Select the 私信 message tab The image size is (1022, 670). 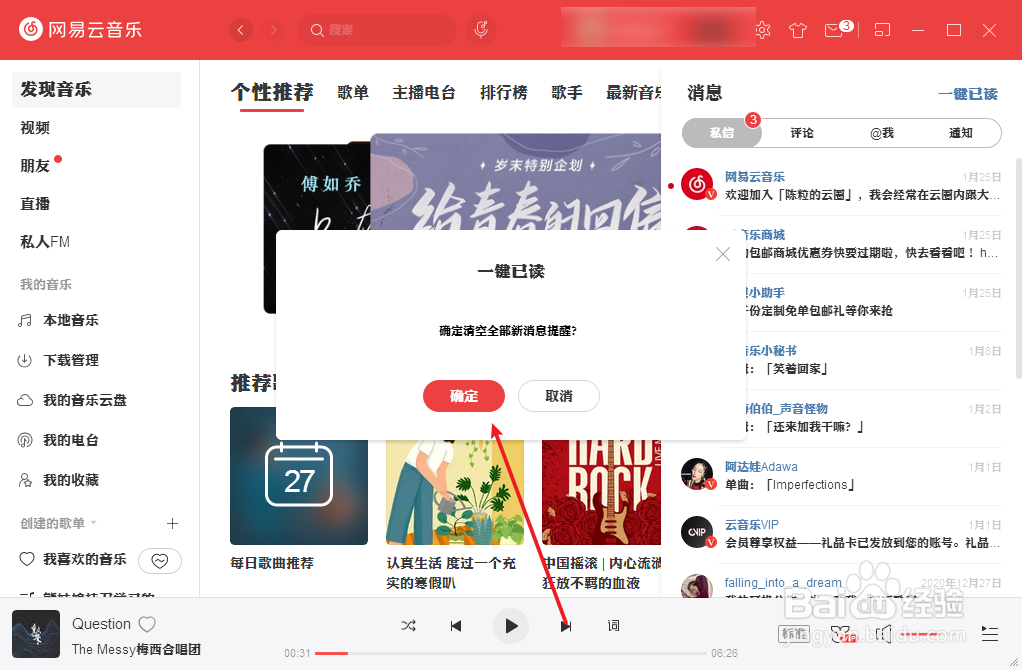click(722, 133)
